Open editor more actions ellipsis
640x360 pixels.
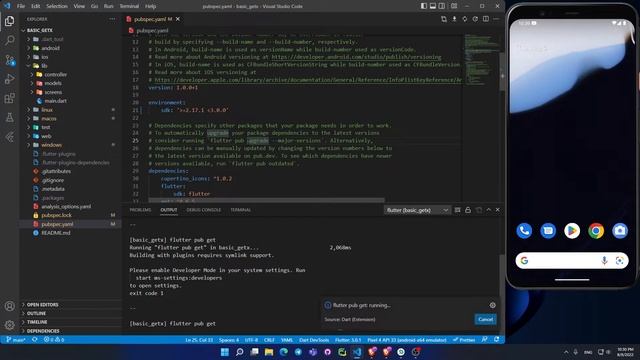point(496,19)
